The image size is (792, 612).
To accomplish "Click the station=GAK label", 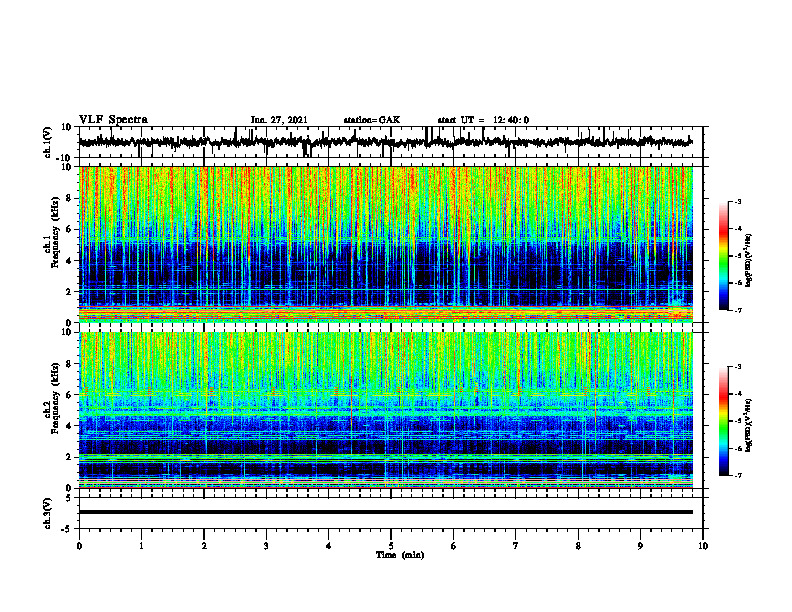I will click(372, 120).
